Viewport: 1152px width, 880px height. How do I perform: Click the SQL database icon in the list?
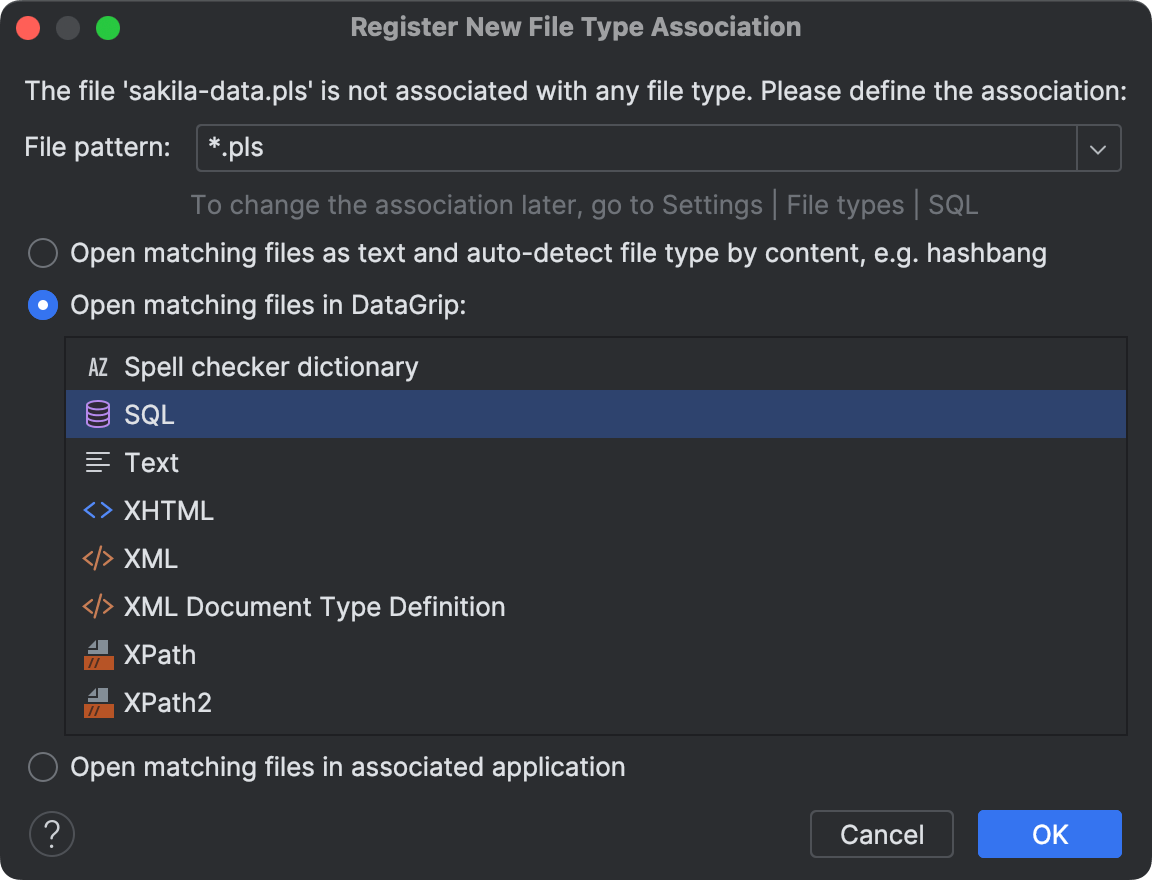click(96, 414)
